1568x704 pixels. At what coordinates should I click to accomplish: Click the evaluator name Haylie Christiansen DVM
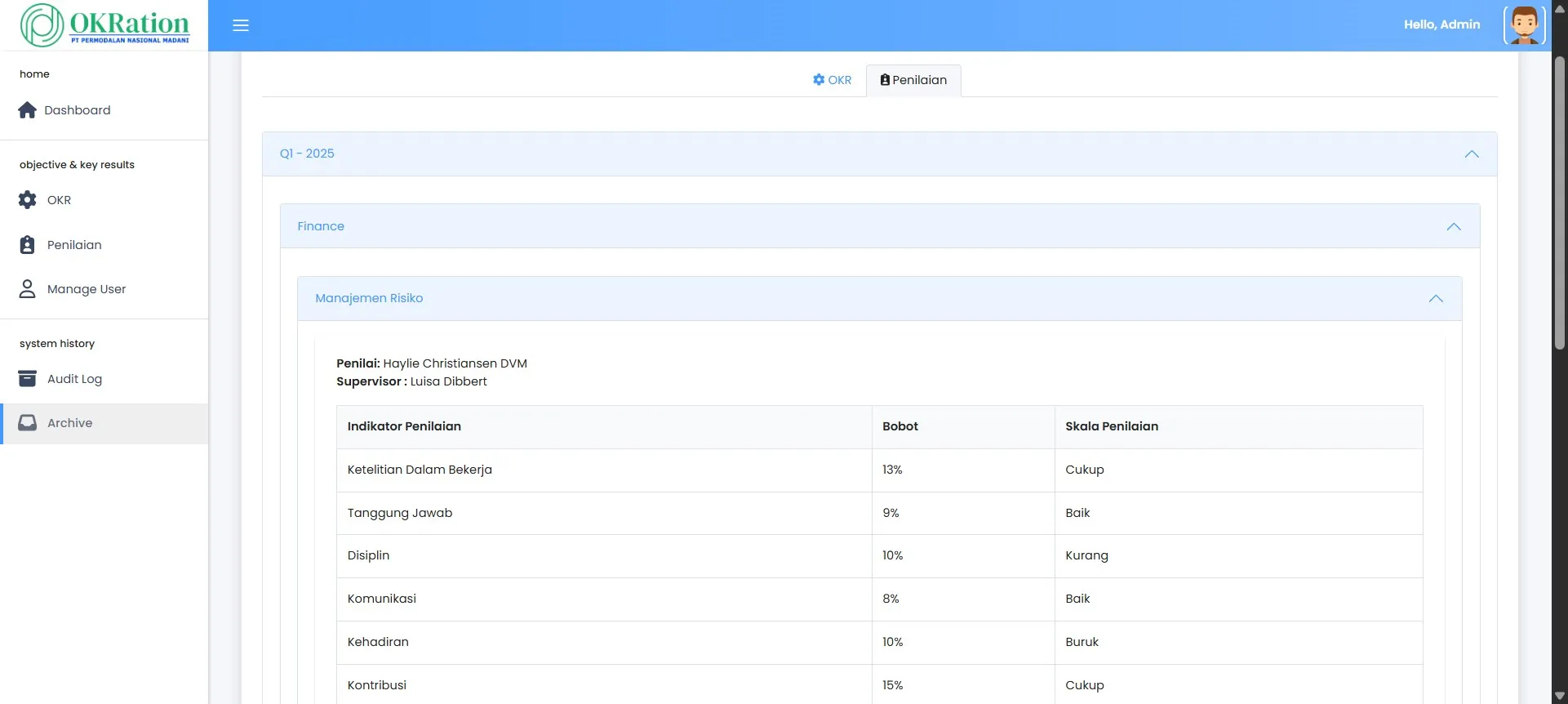[455, 363]
